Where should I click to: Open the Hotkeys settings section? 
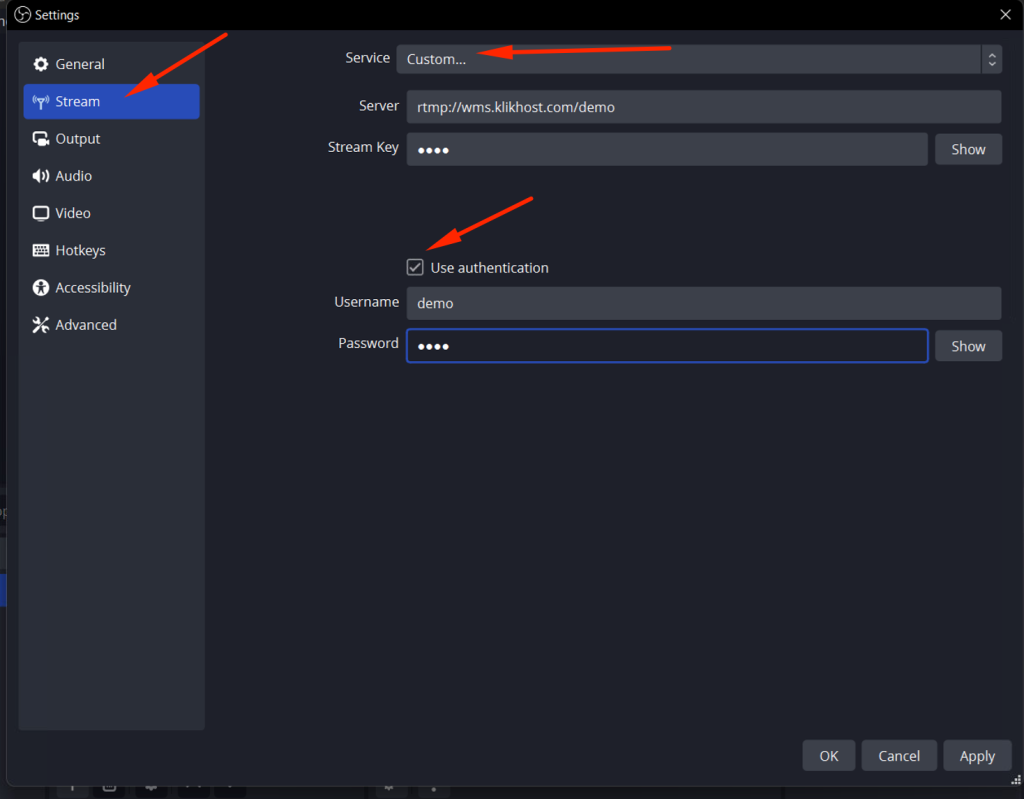point(111,250)
